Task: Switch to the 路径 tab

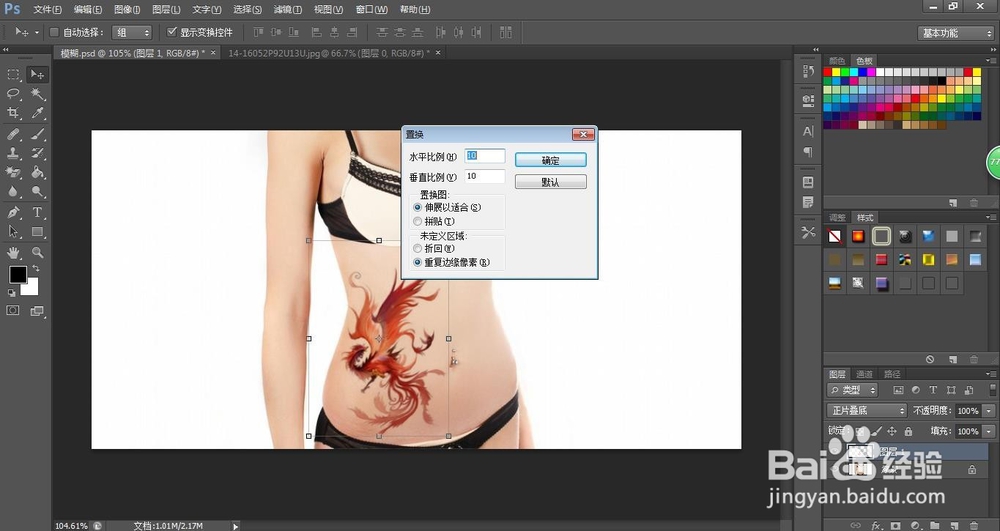Action: (892, 374)
